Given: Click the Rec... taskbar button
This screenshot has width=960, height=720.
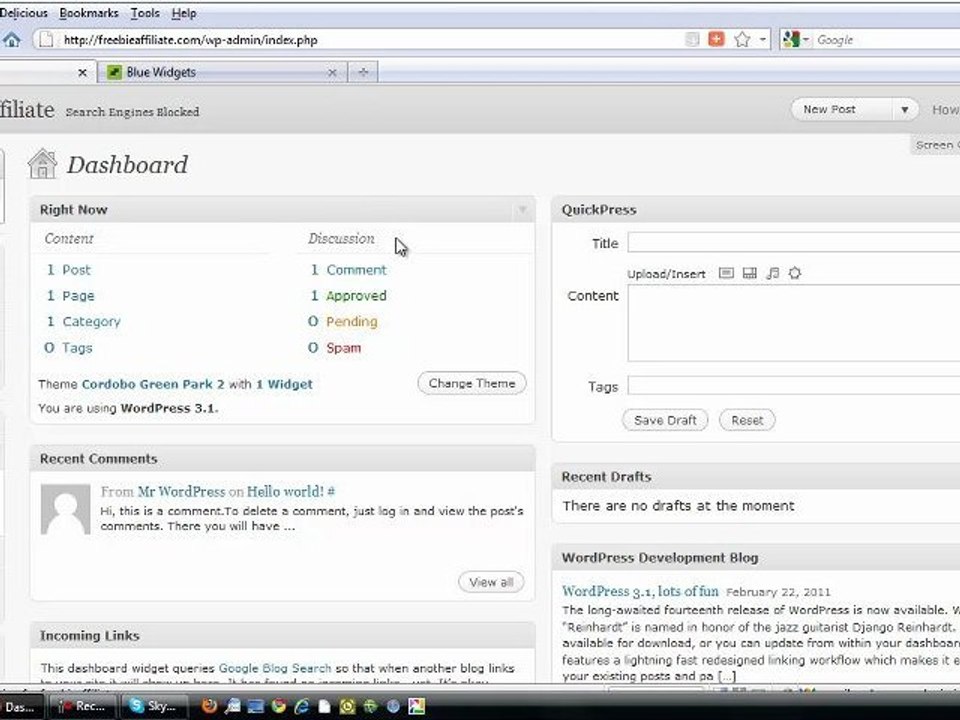Looking at the screenshot, I should tap(82, 707).
